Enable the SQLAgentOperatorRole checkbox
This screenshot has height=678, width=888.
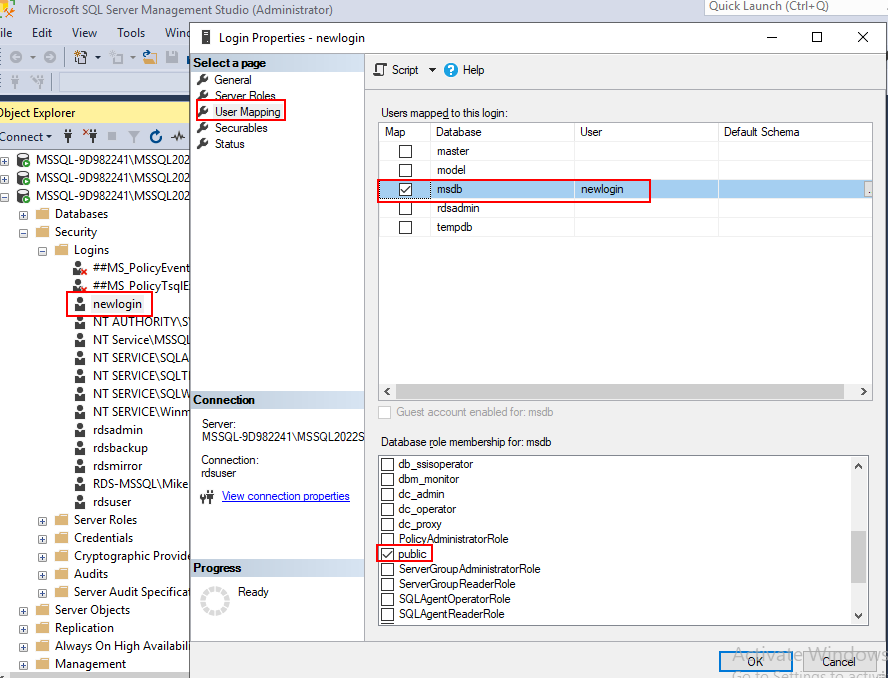coord(387,599)
